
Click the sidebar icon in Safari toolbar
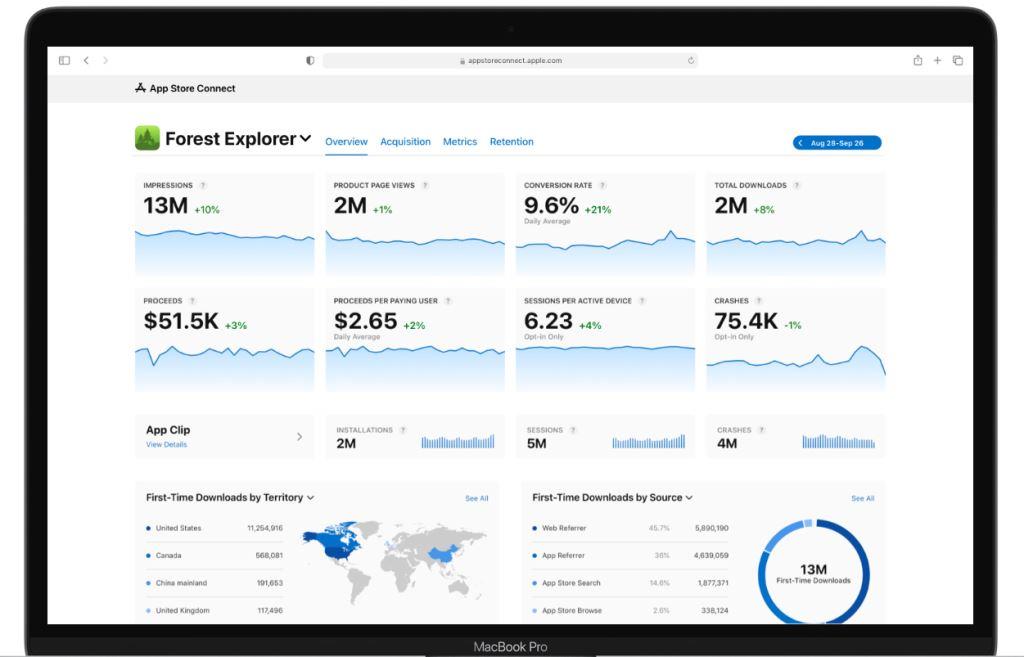[x=65, y=60]
